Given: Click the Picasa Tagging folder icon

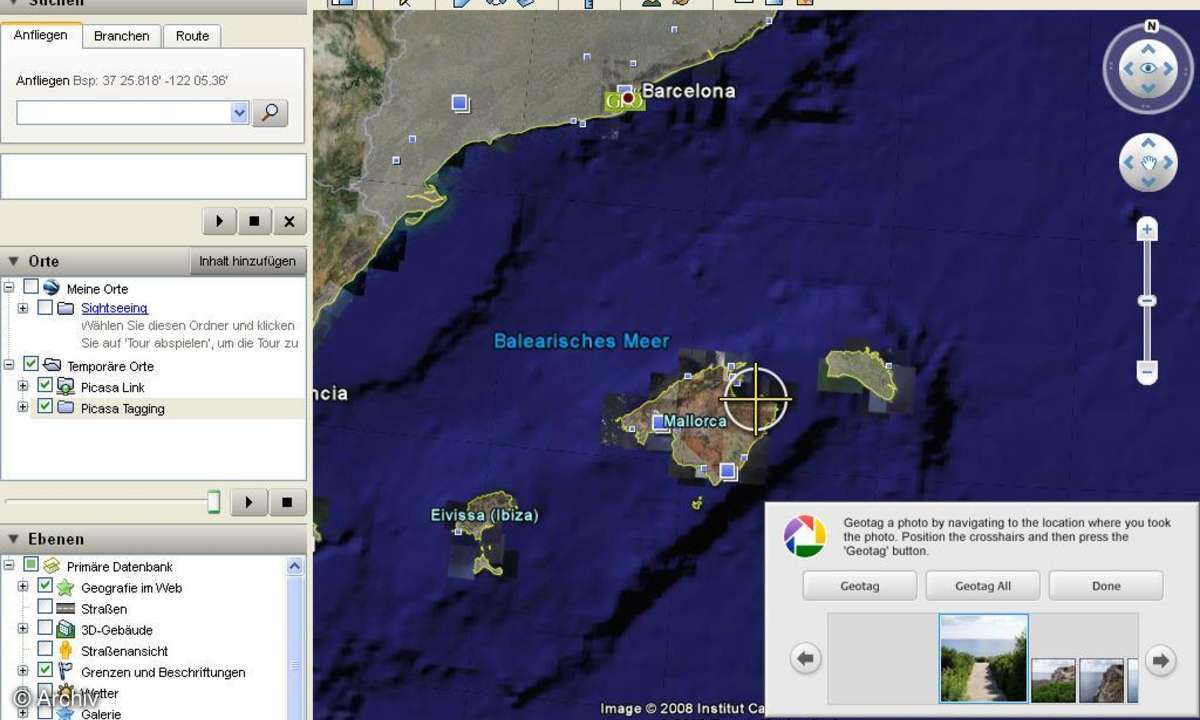Looking at the screenshot, I should pyautogui.click(x=66, y=408).
